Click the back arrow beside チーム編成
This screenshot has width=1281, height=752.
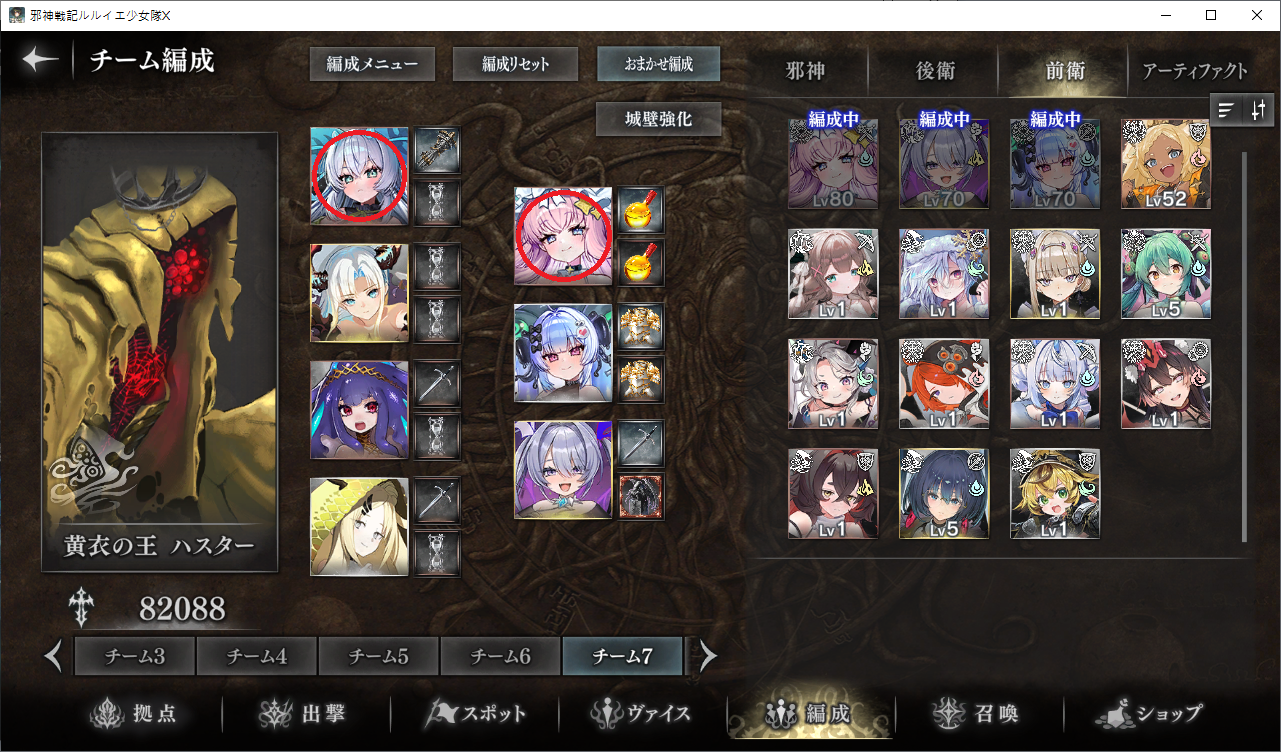point(40,60)
